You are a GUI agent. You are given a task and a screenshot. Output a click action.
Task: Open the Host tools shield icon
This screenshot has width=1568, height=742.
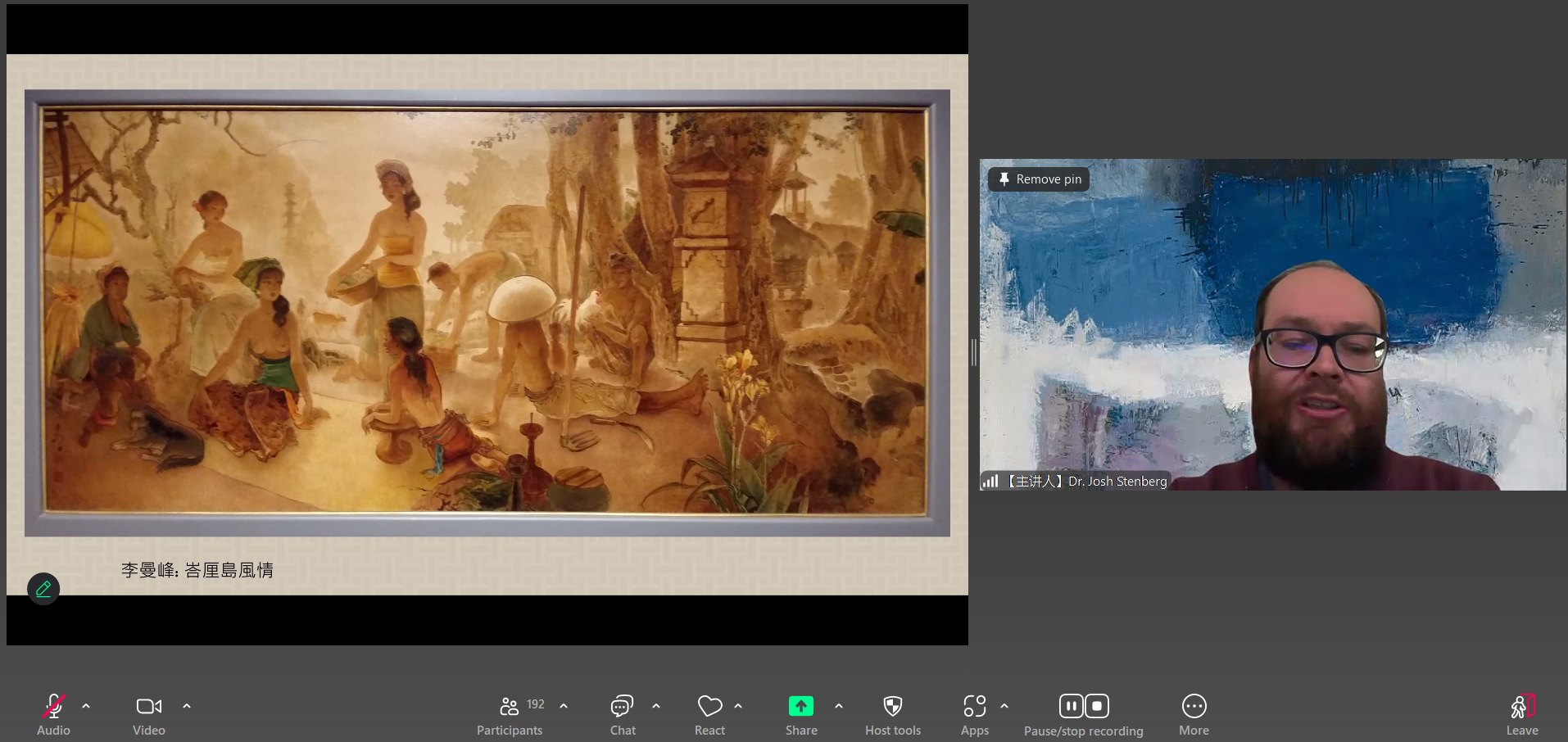coord(893,706)
